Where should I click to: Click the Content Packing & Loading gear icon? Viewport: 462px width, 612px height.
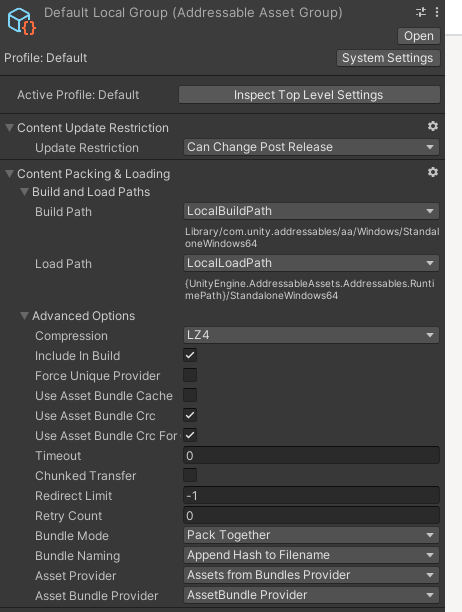433,172
